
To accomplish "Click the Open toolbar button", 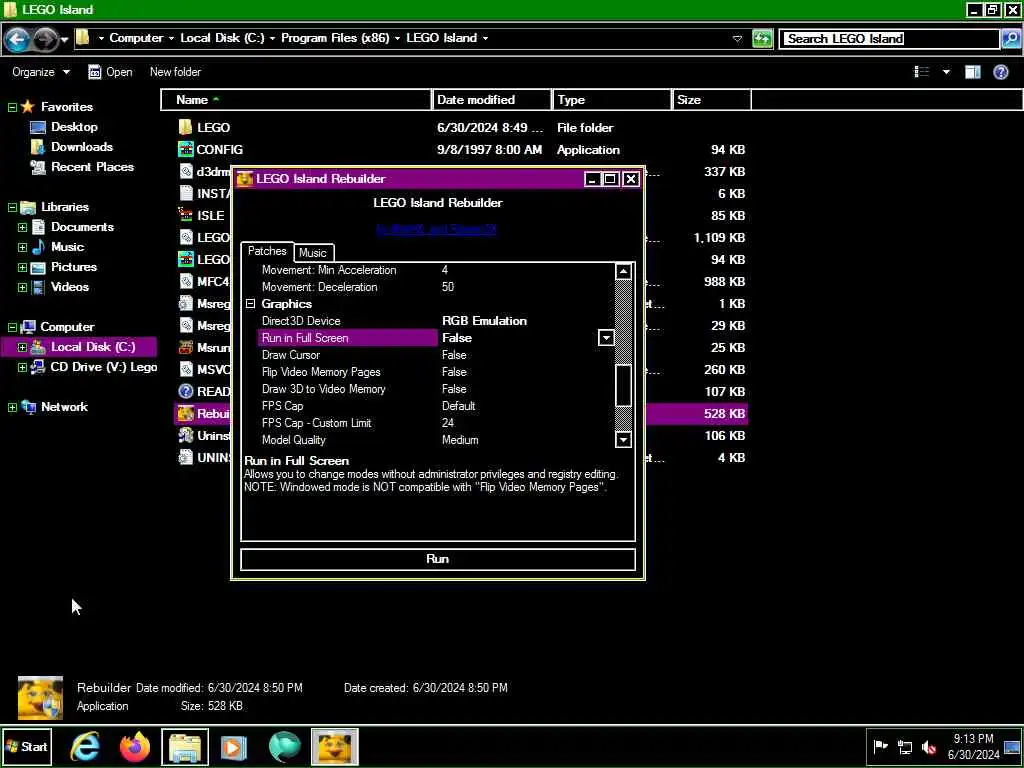I will click(x=110, y=72).
